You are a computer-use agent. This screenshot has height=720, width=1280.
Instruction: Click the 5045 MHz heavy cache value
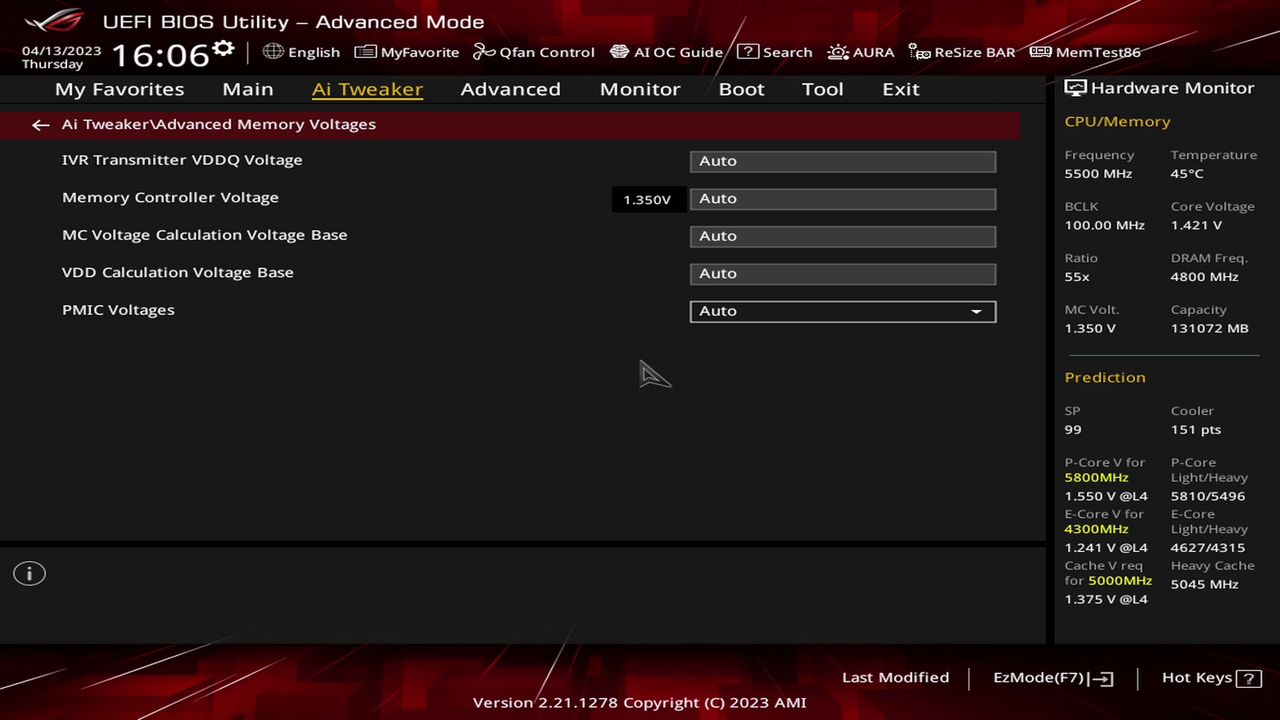point(1204,584)
